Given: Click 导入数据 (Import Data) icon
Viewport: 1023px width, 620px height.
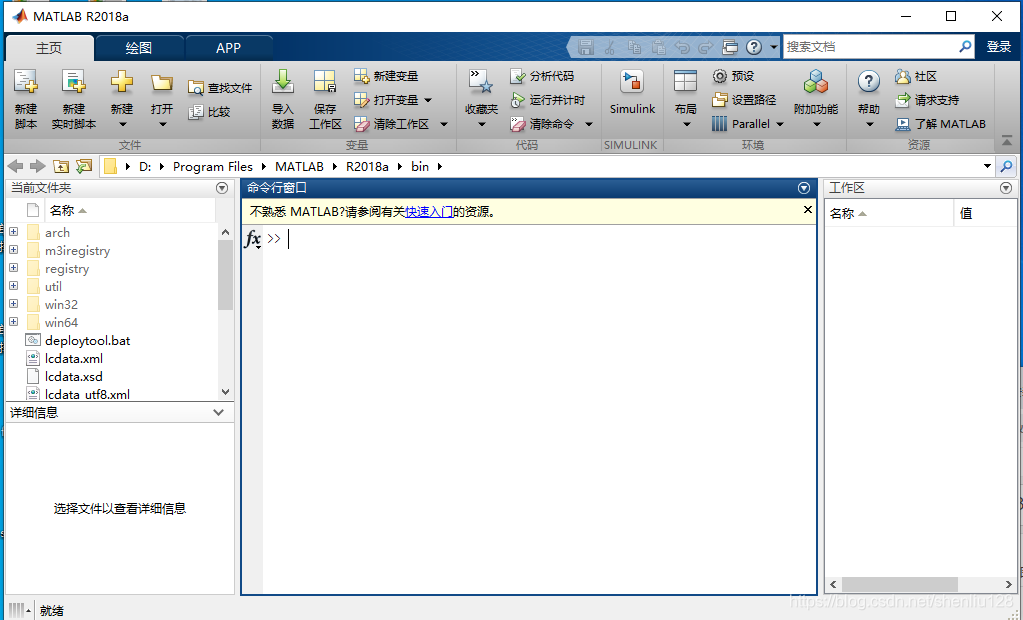Looking at the screenshot, I should (x=282, y=82).
